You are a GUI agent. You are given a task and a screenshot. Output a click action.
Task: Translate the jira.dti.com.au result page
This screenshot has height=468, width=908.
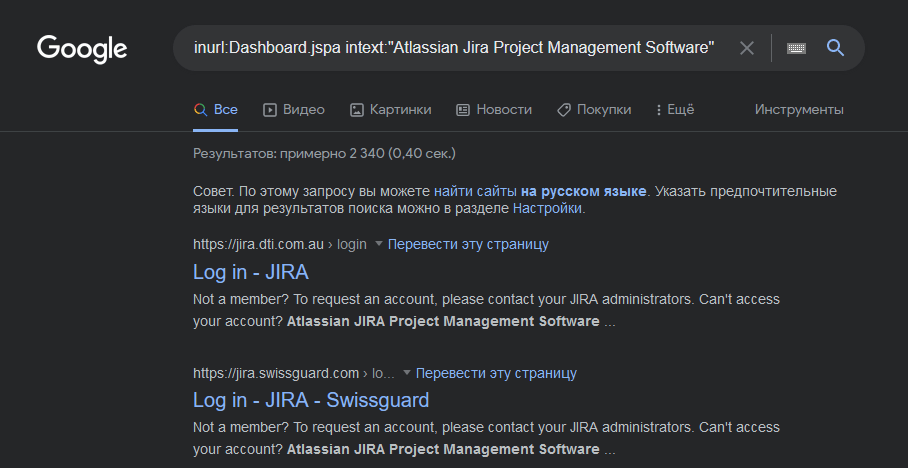468,244
